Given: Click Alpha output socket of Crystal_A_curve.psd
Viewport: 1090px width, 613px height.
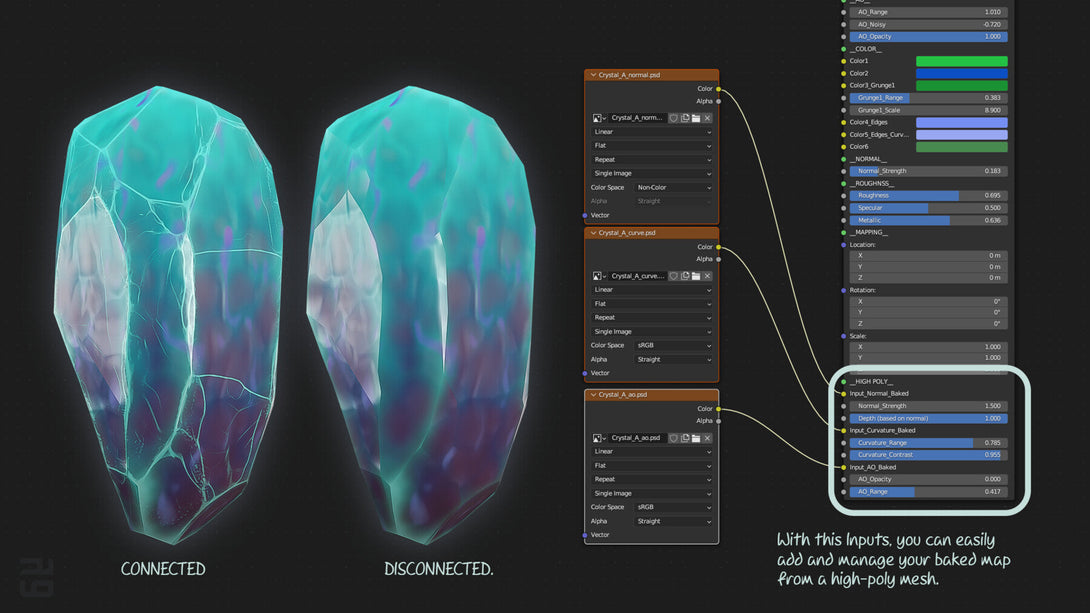Looking at the screenshot, I should click(718, 259).
